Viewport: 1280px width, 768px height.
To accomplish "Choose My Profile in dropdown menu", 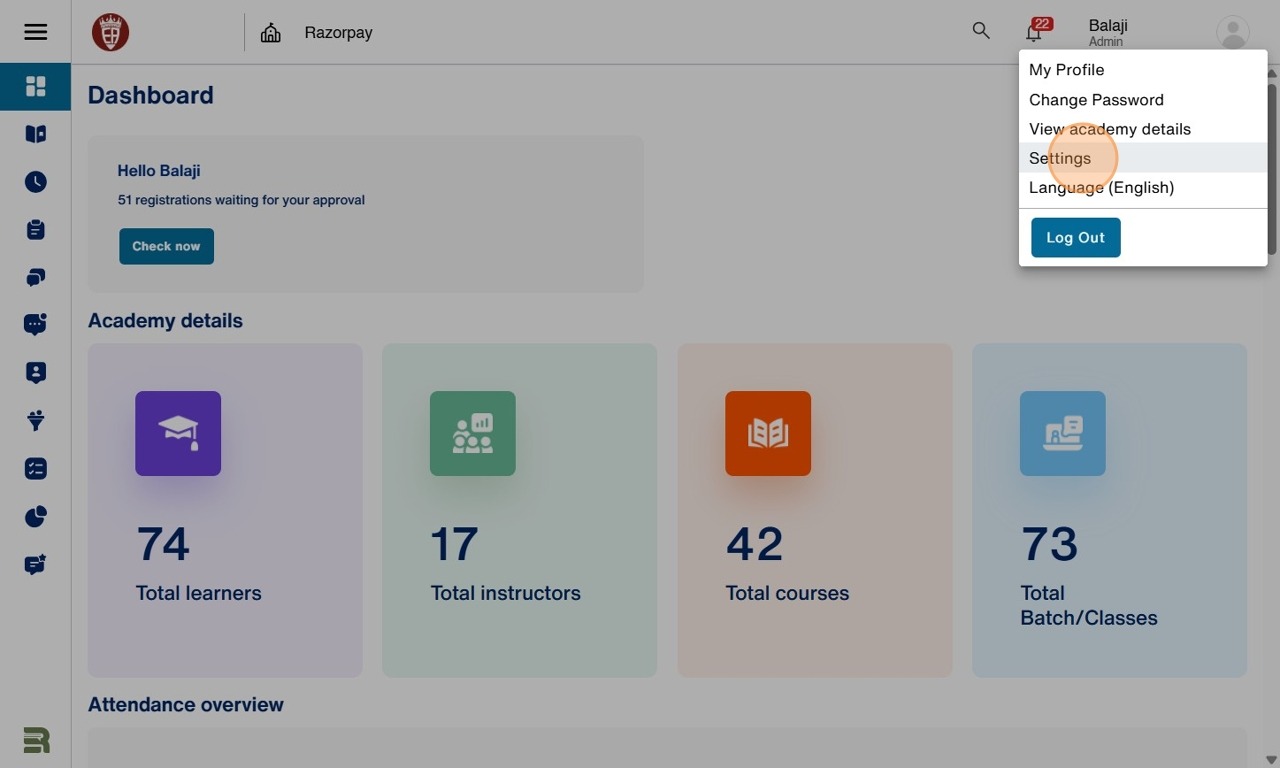I will (1066, 70).
